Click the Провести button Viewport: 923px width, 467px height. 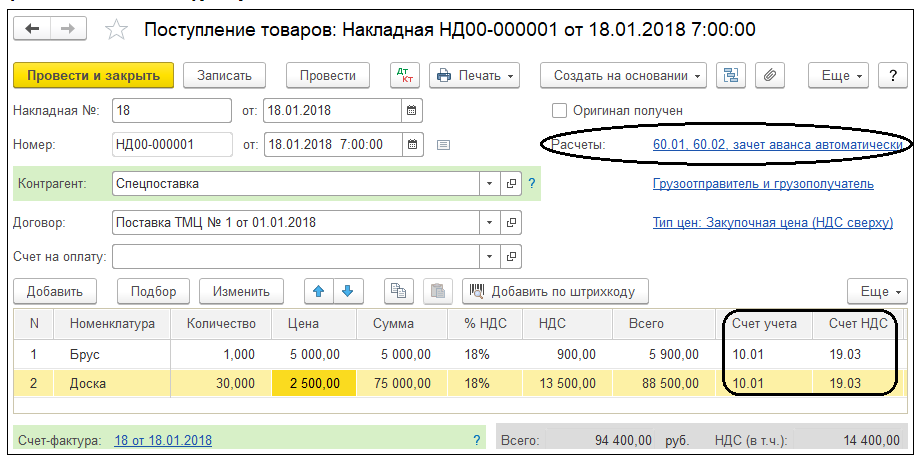click(x=328, y=75)
